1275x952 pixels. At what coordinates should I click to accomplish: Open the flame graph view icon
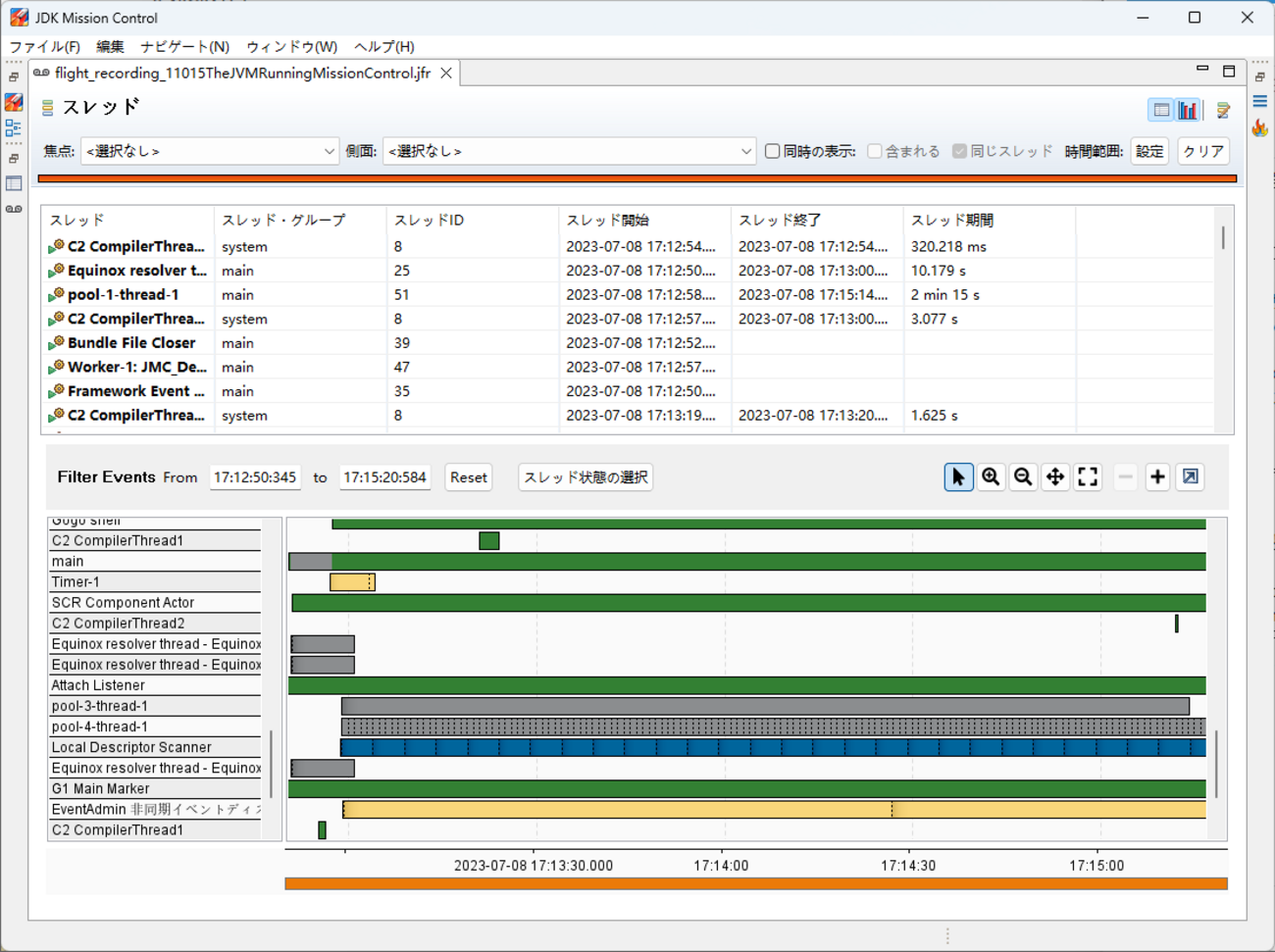click(1260, 128)
